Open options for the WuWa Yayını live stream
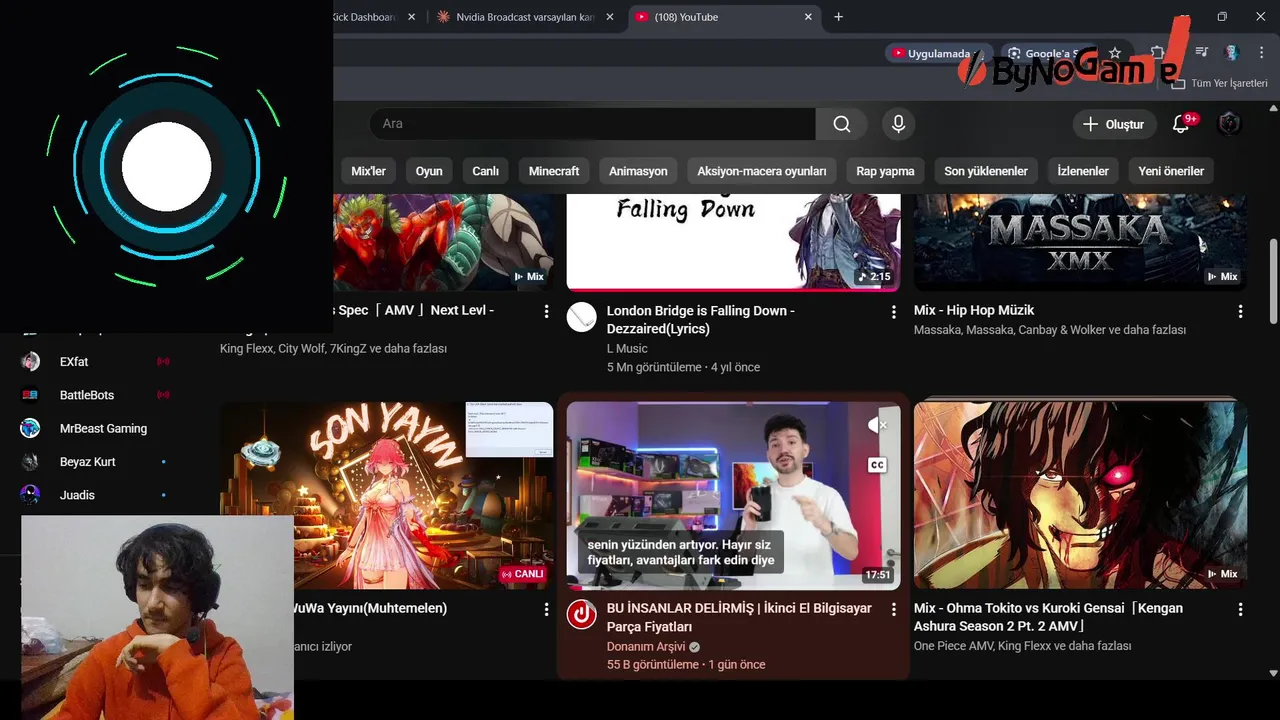 (x=546, y=610)
